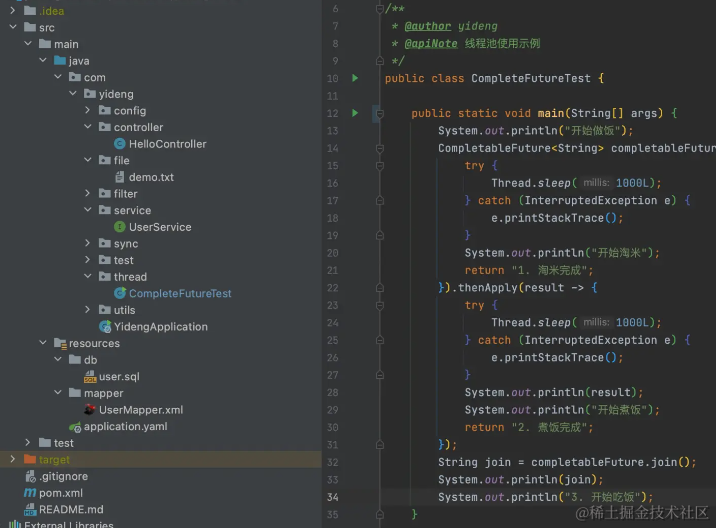The height and width of the screenshot is (528, 716).
Task: Toggle the fold marker on main method line
Action: point(379,113)
